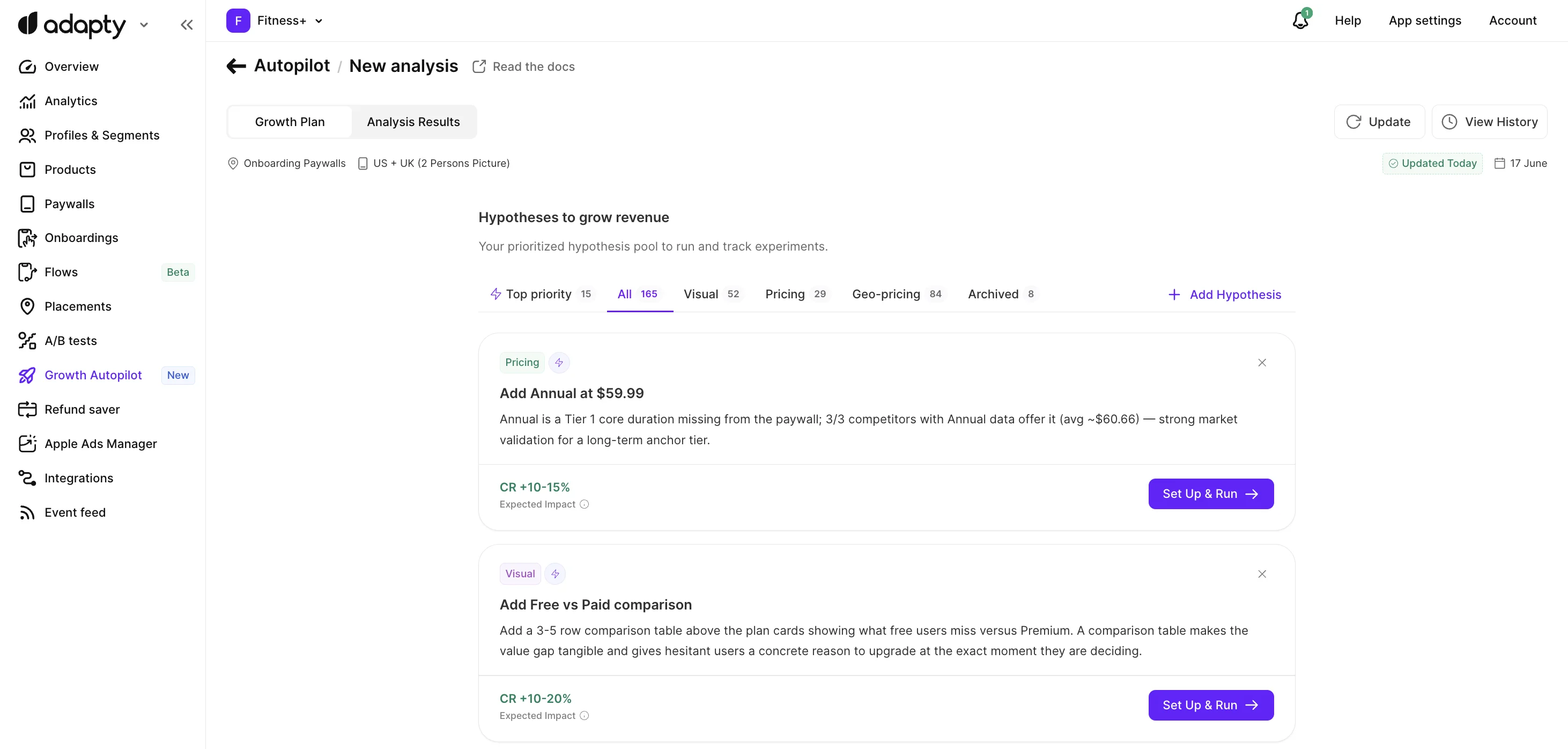
Task: Click the Hypotheses to grow revenue heading
Action: tap(573, 217)
